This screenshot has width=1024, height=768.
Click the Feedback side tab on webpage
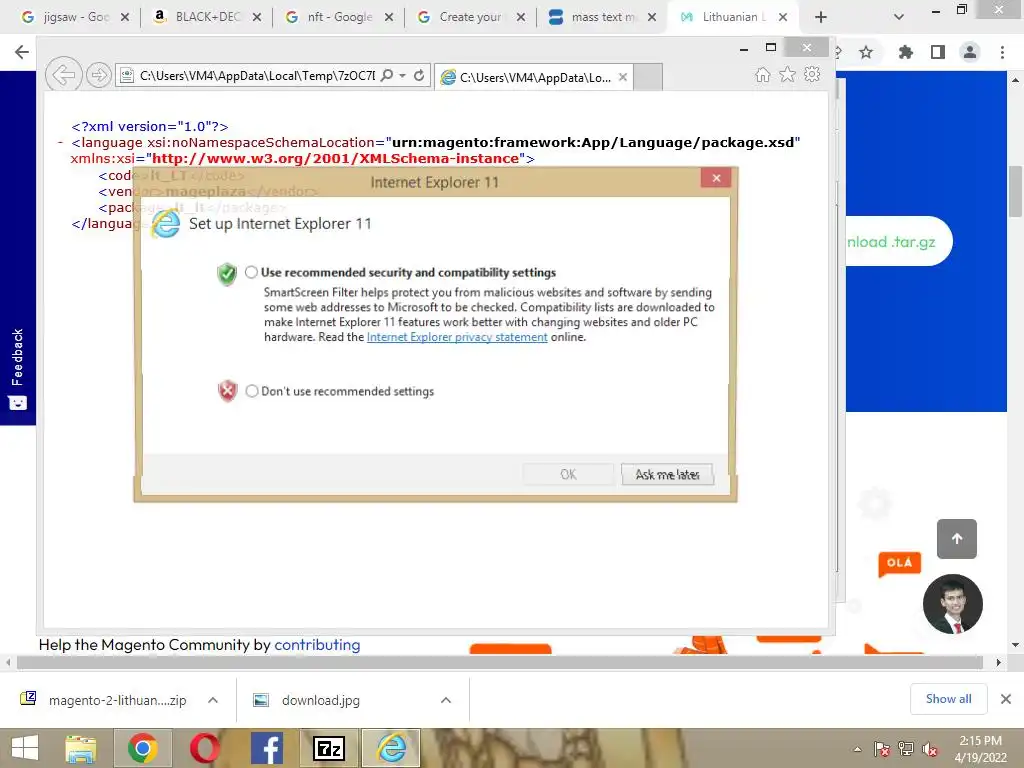[x=18, y=369]
